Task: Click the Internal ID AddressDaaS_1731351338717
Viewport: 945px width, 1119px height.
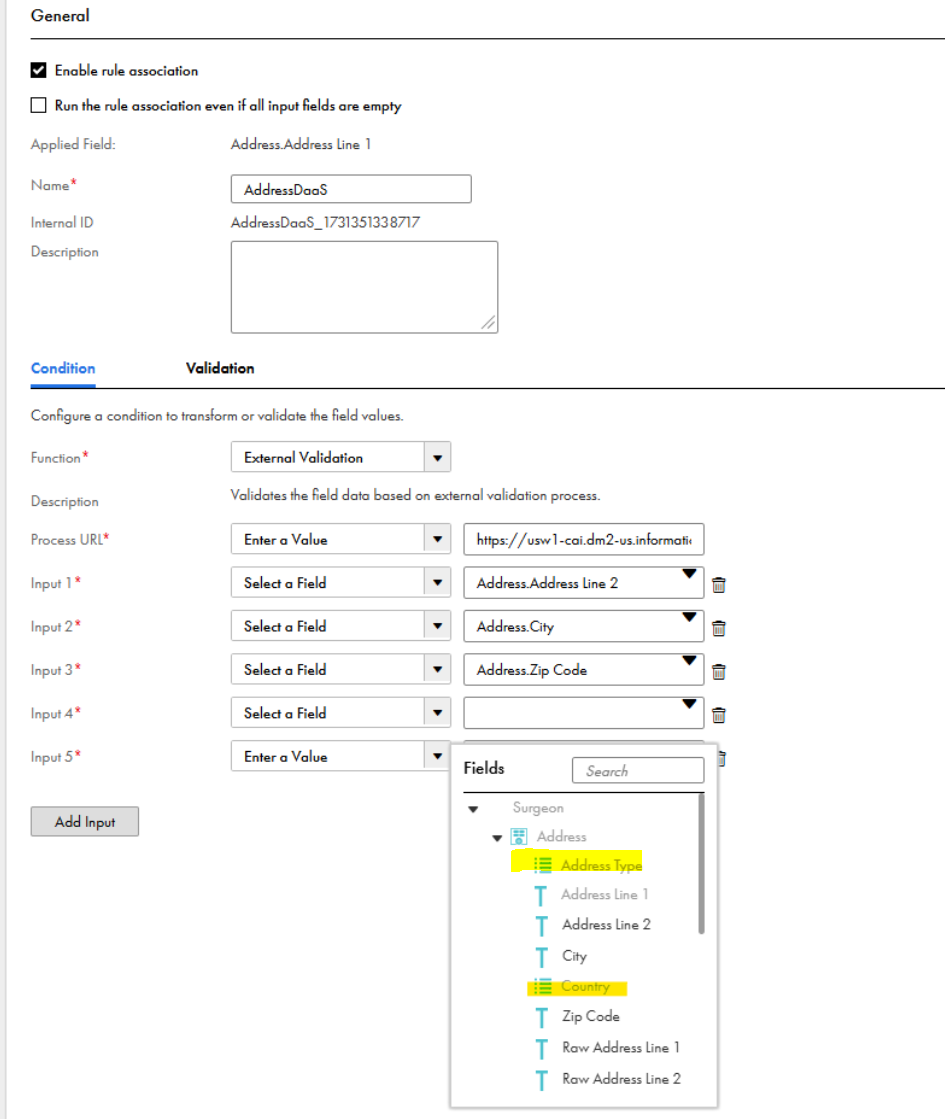Action: (325, 223)
